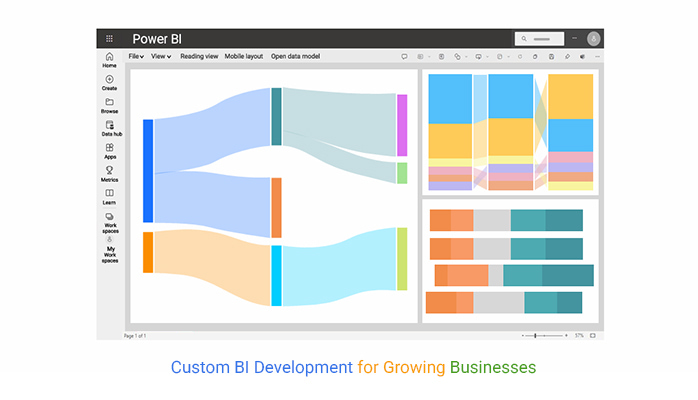Image resolution: width=698 pixels, height=400 pixels.
Task: Expand the View dropdown menu
Action: tap(161, 56)
